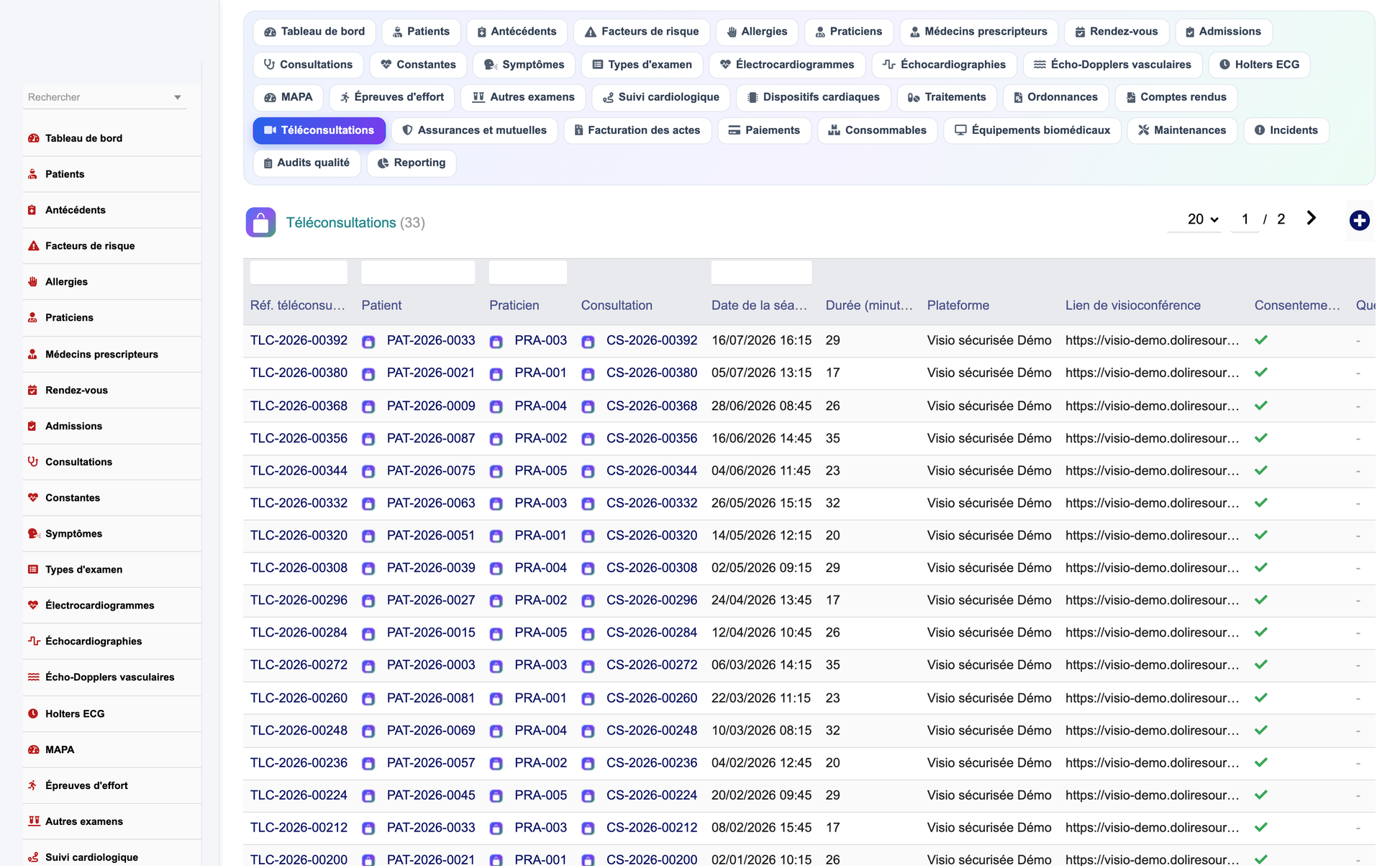Open Tableau de bord sidebar icon
The height and width of the screenshot is (866, 1400).
pyautogui.click(x=33, y=138)
